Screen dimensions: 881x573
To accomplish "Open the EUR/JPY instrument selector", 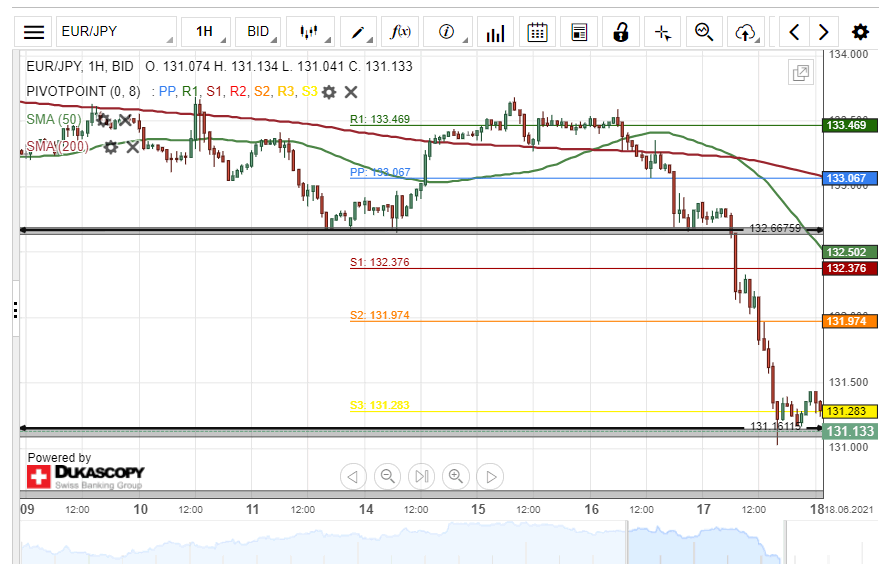I will [116, 32].
